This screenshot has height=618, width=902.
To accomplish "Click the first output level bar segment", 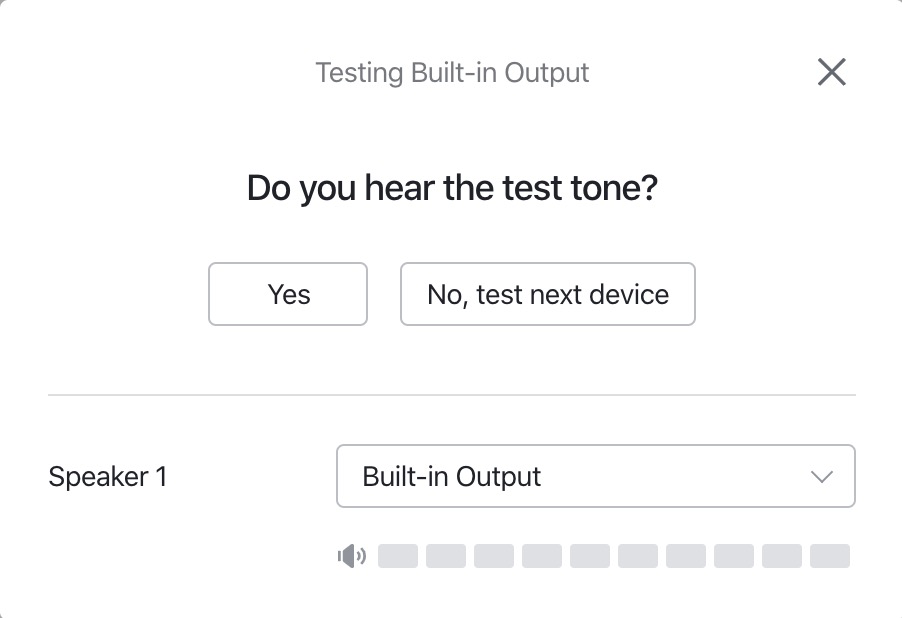I will pos(398,556).
